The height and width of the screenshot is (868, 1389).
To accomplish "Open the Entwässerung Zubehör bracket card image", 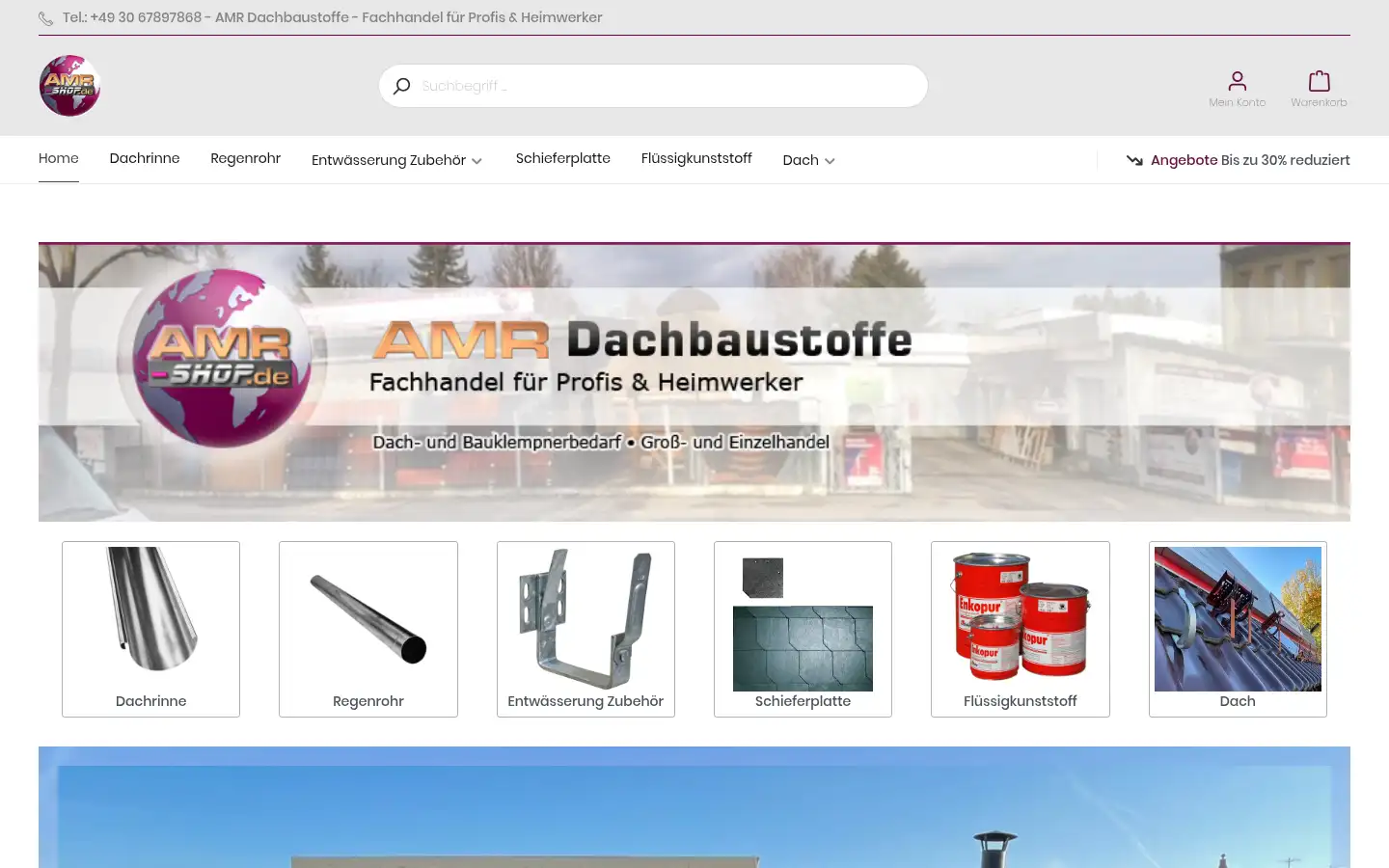I will click(586, 618).
